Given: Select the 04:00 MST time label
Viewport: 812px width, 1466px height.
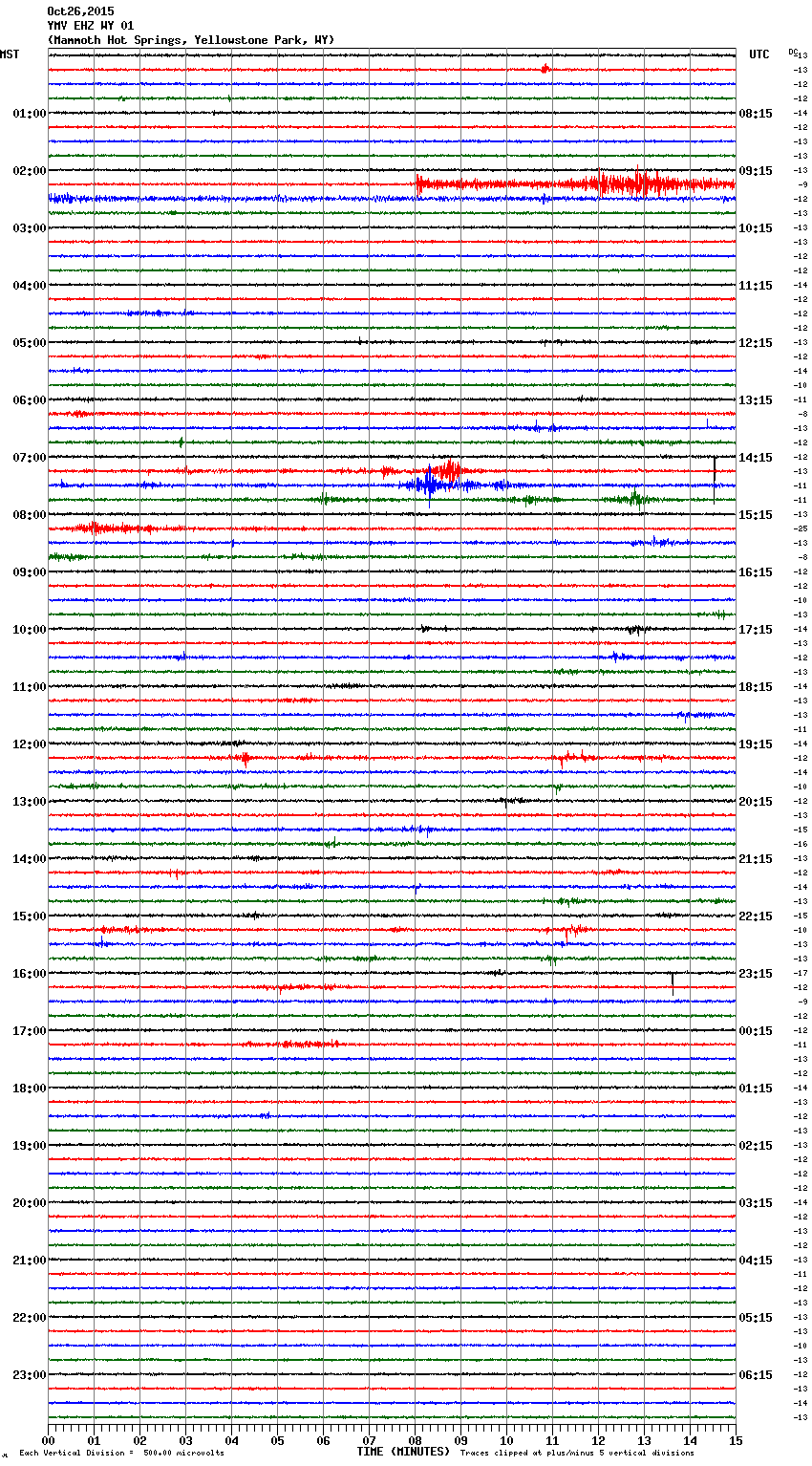Looking at the screenshot, I should [x=29, y=285].
